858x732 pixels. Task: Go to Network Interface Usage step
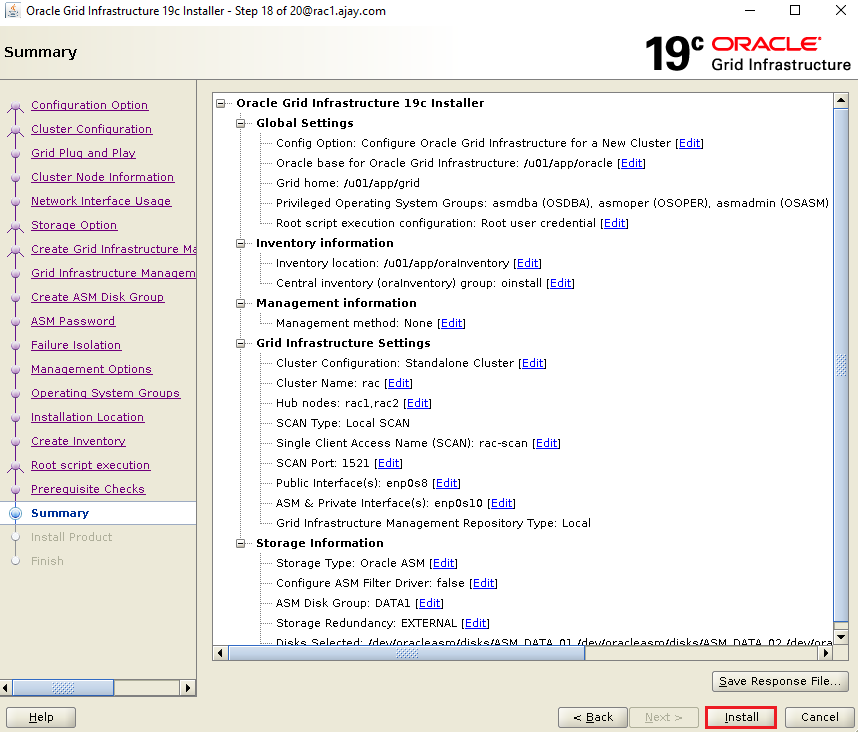pos(101,201)
